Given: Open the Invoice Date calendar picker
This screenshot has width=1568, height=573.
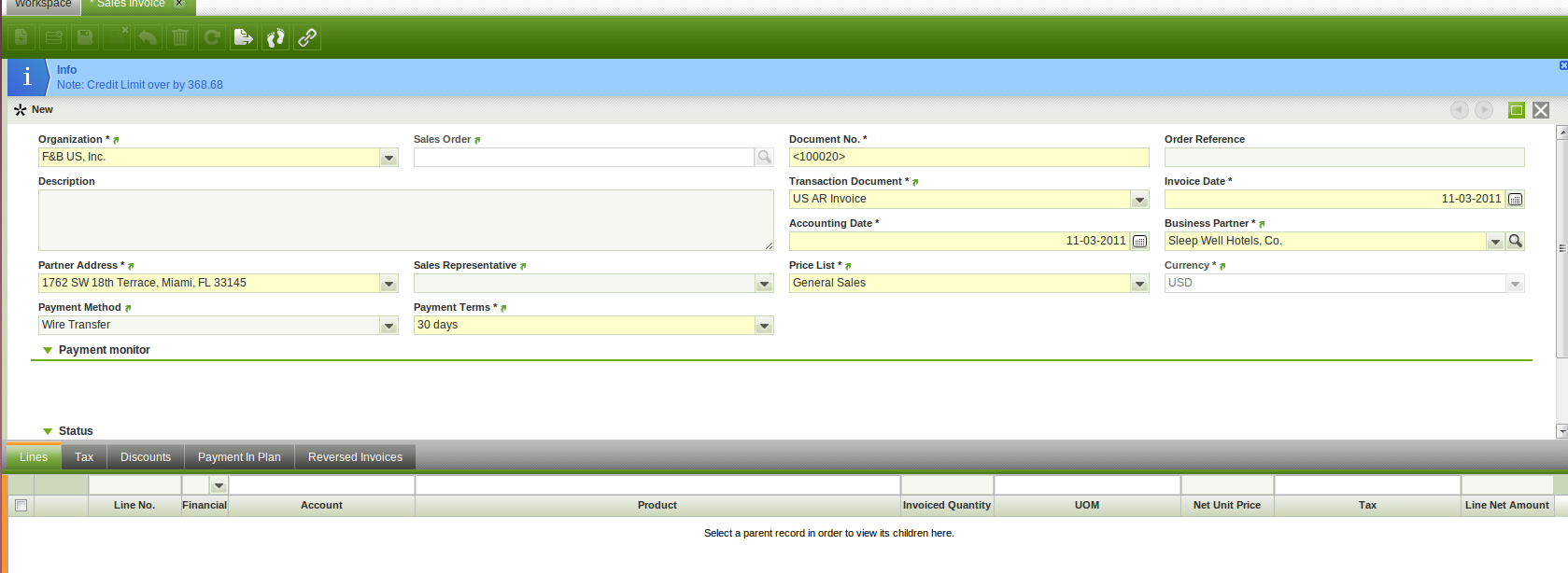Looking at the screenshot, I should pyautogui.click(x=1515, y=199).
